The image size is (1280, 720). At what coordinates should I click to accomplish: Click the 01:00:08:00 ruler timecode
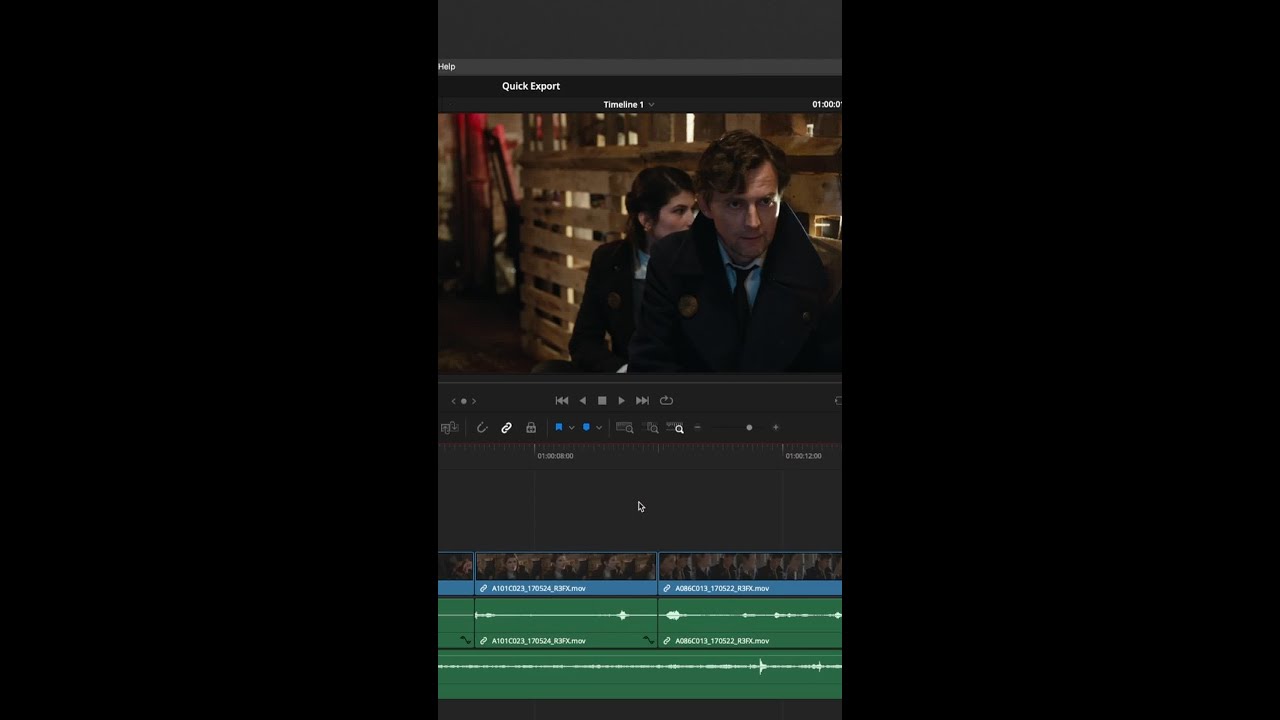(555, 456)
